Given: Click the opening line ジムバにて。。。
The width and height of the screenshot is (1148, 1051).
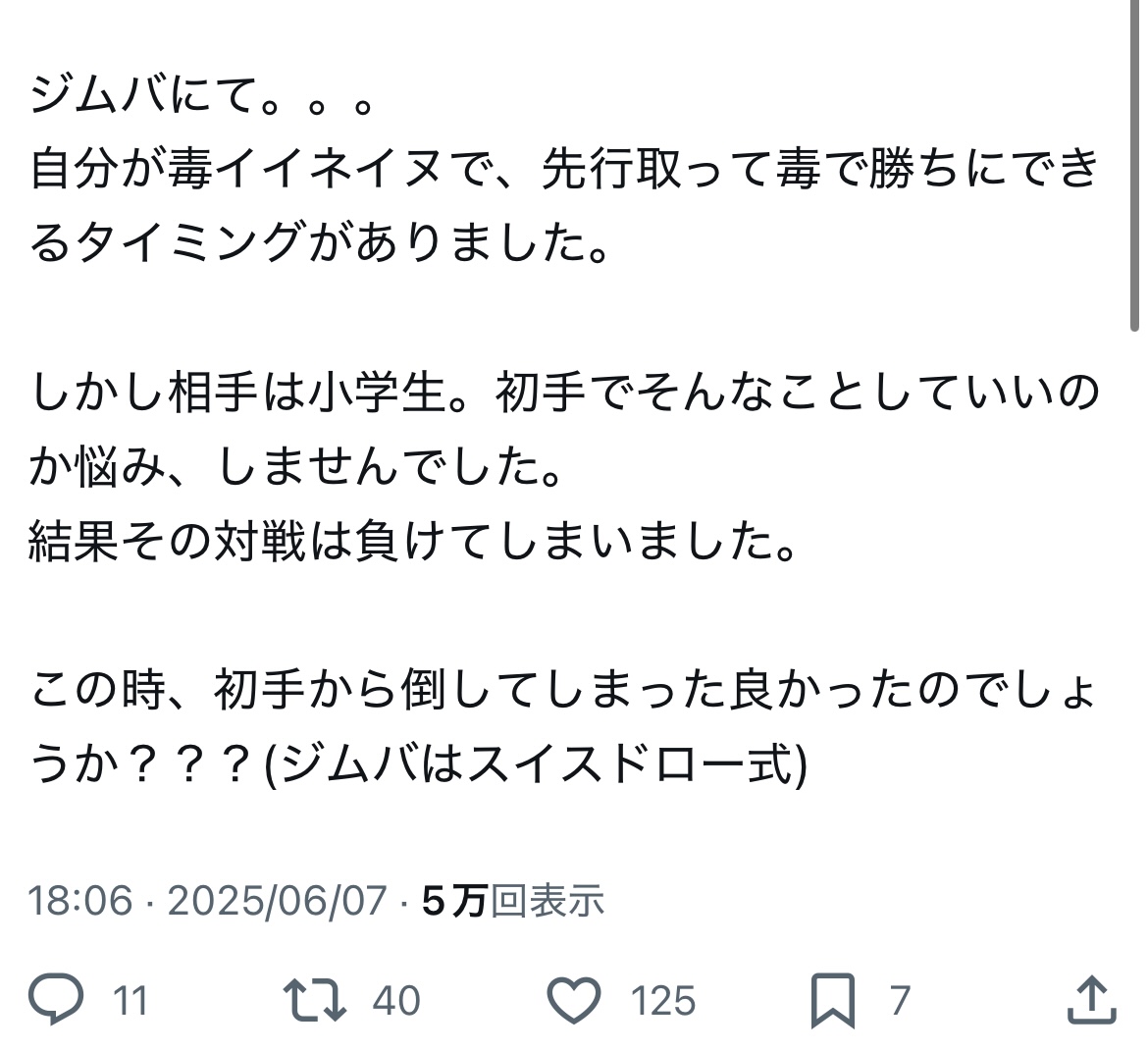Looking at the screenshot, I should (203, 95).
